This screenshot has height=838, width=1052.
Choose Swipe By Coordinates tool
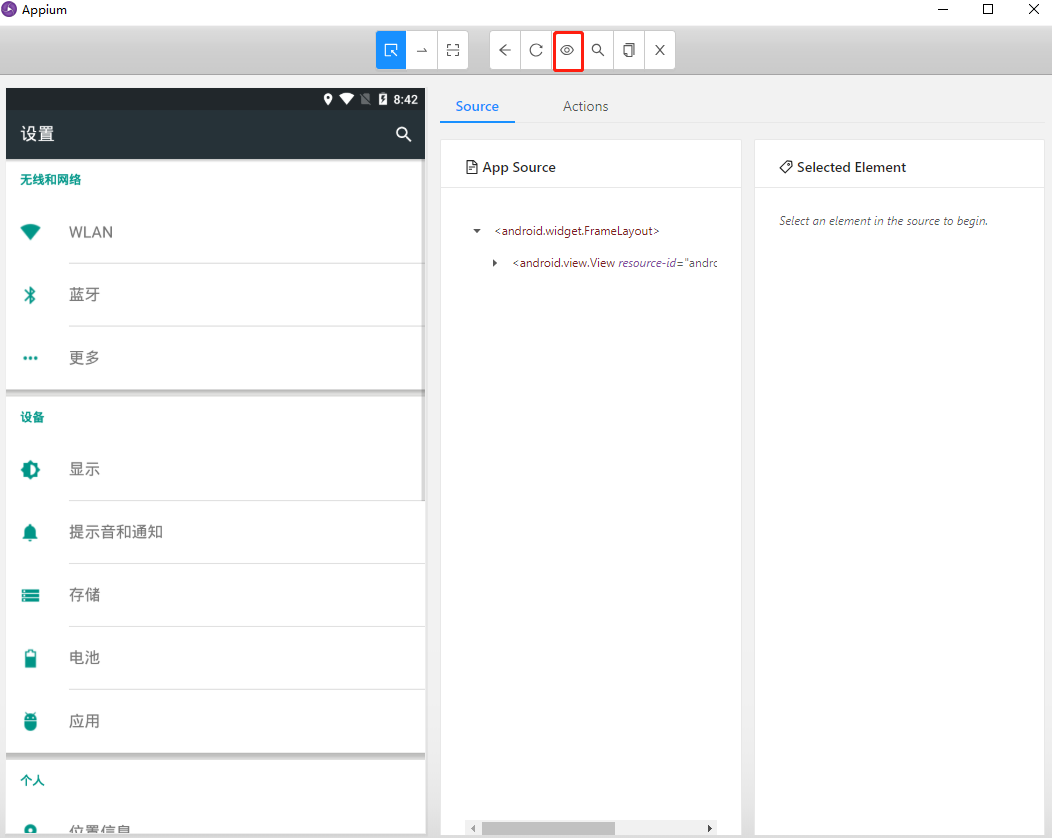422,50
